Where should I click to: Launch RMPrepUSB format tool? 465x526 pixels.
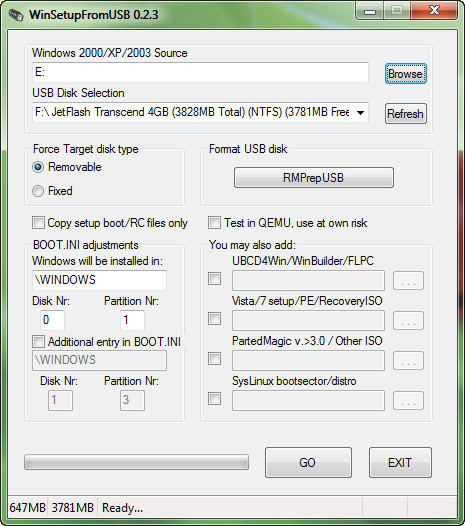pos(314,177)
